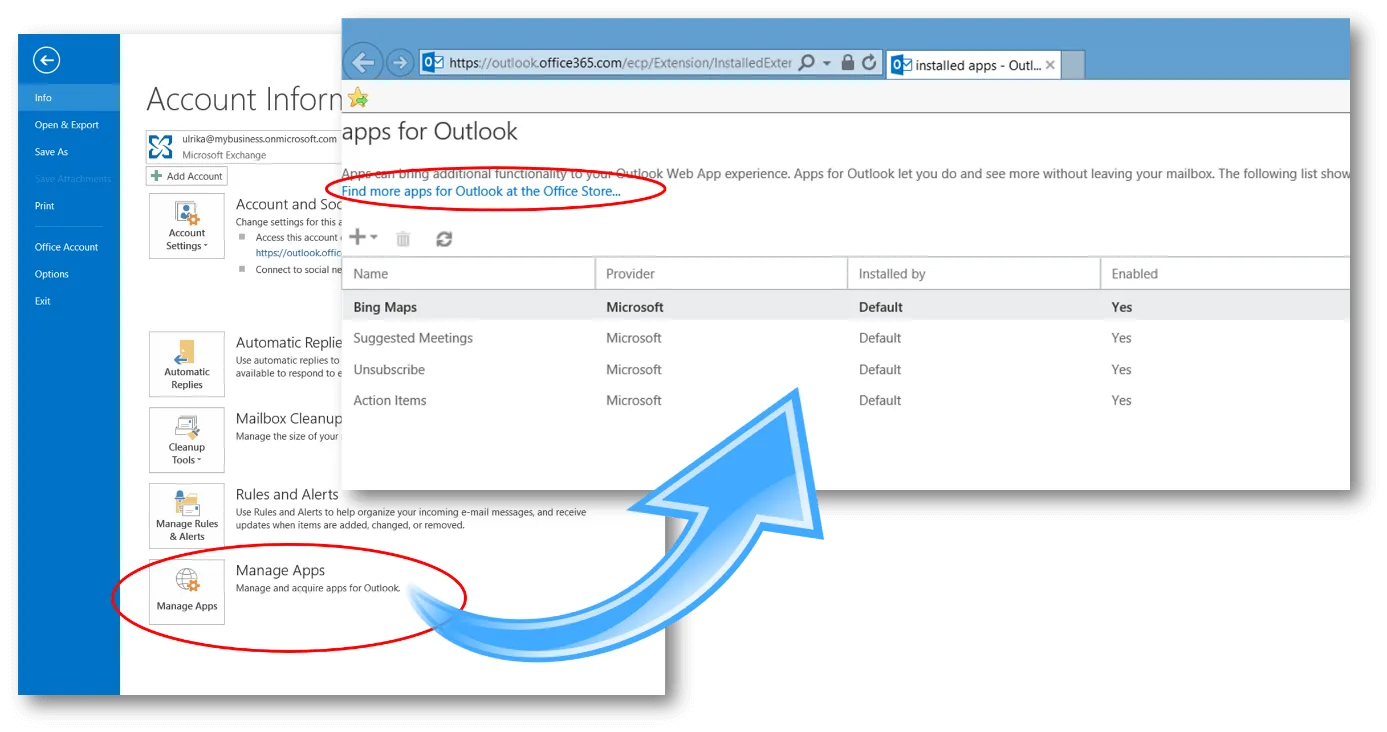Click the Add Account button
This screenshot has width=1387, height=732.
coord(187,176)
